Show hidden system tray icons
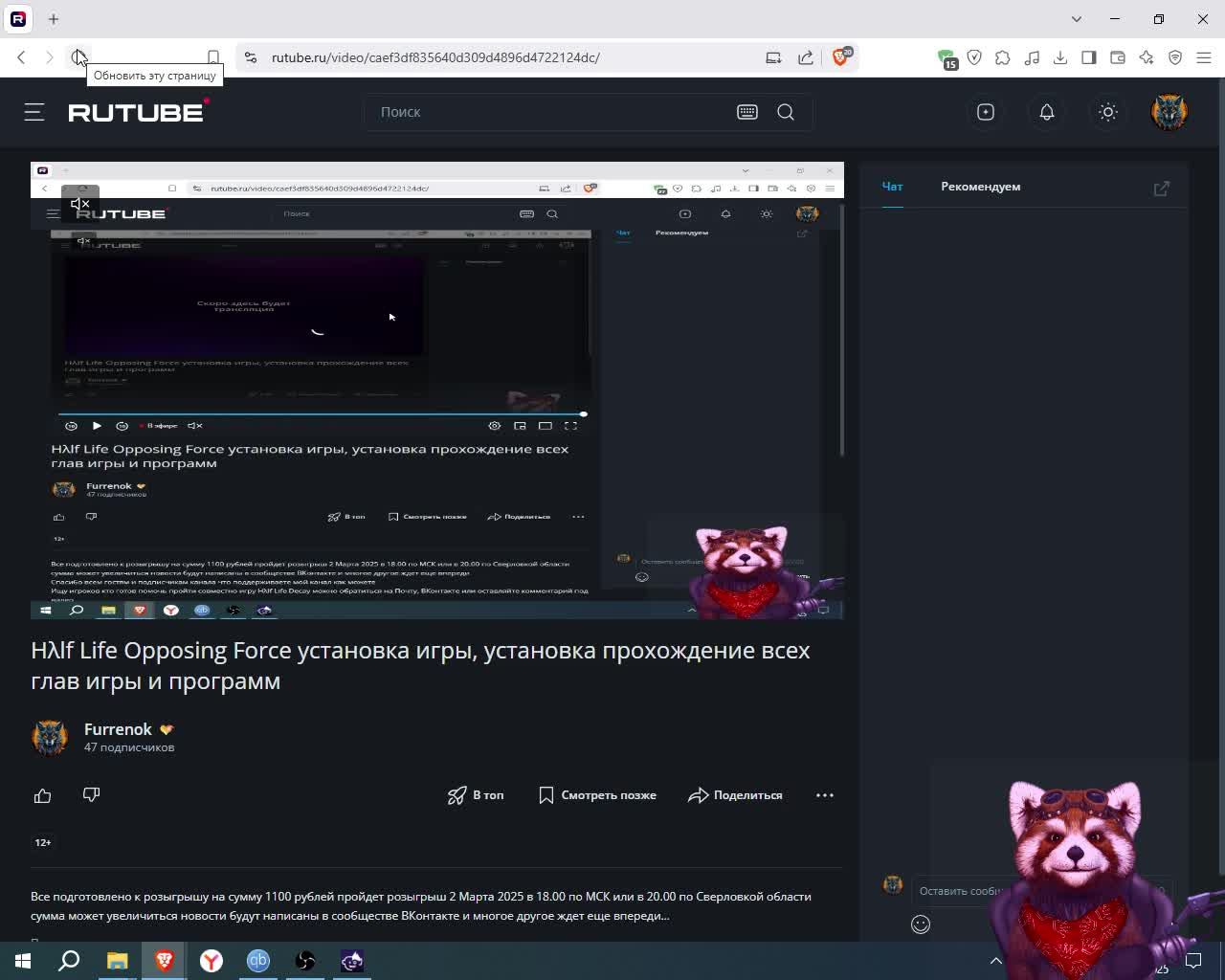The width and height of the screenshot is (1225, 980). (x=996, y=961)
